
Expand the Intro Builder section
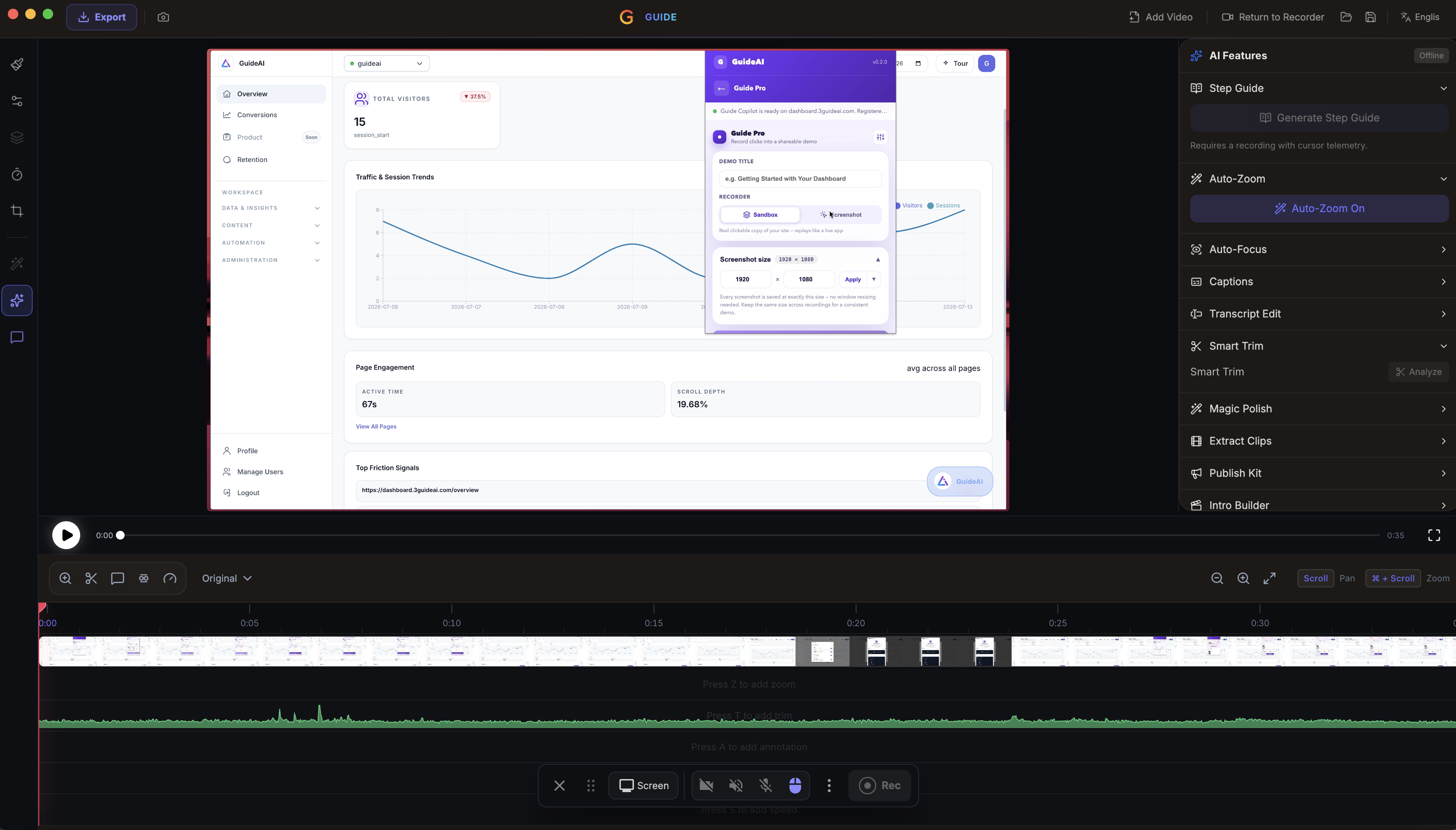pos(1319,506)
